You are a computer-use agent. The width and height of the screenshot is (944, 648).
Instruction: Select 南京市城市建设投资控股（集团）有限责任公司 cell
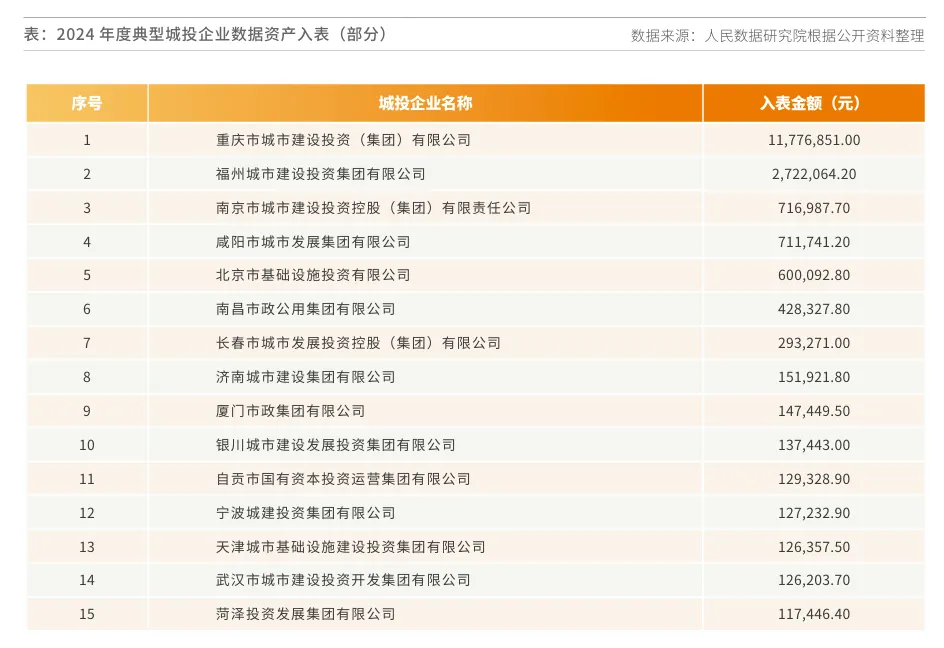[x=373, y=208]
